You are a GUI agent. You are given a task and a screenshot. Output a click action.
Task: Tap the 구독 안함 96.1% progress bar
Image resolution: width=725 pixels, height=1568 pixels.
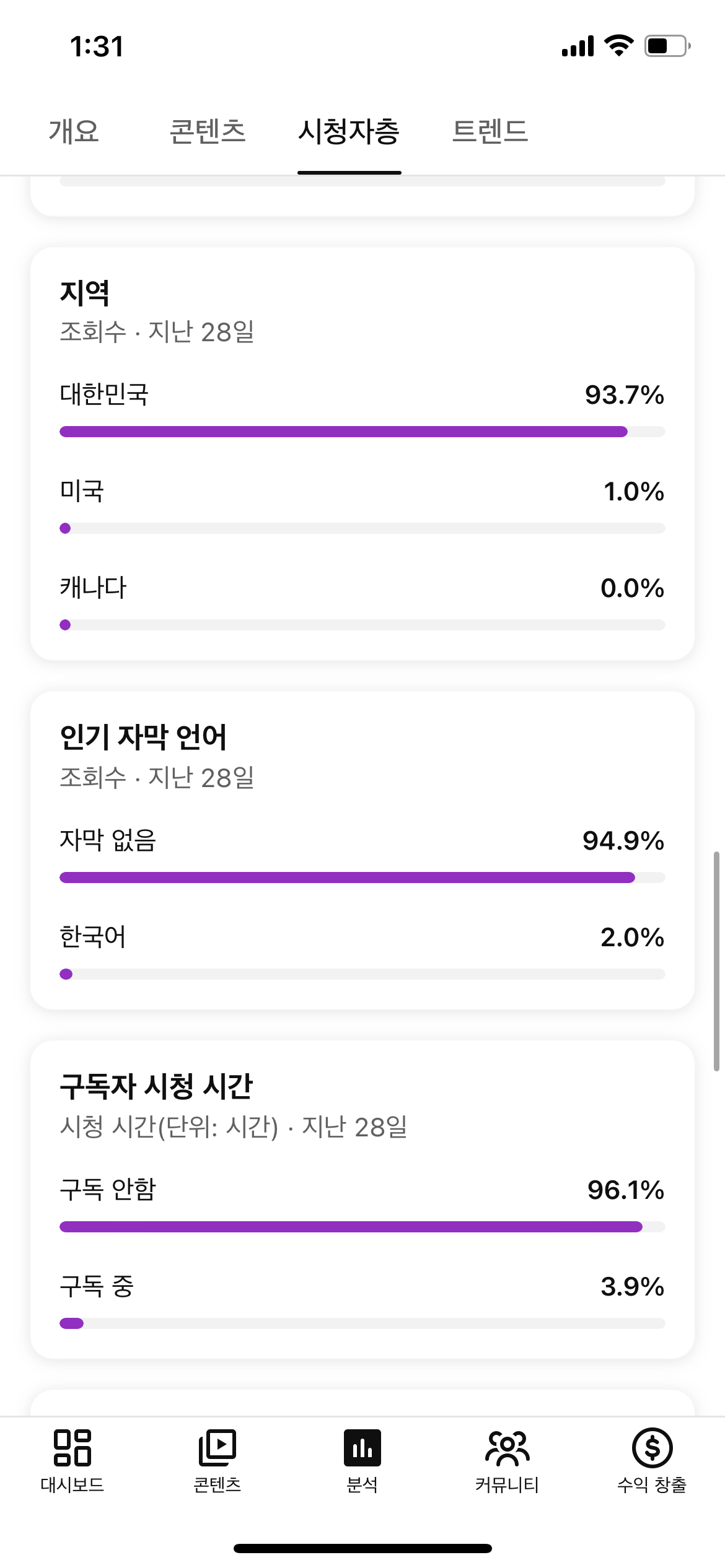pos(362,1227)
